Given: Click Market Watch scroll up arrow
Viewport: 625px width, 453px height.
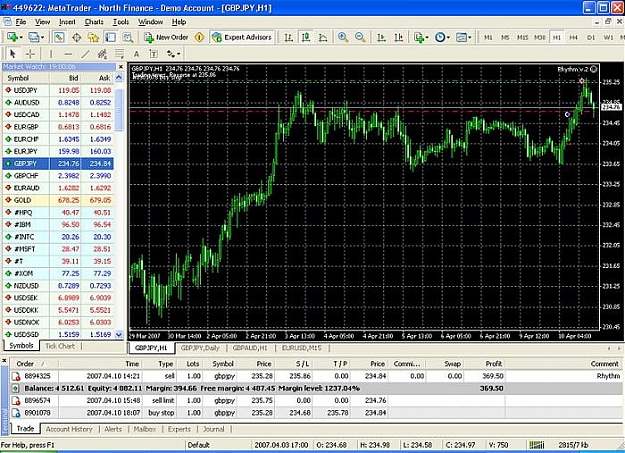Looking at the screenshot, I should click(119, 78).
